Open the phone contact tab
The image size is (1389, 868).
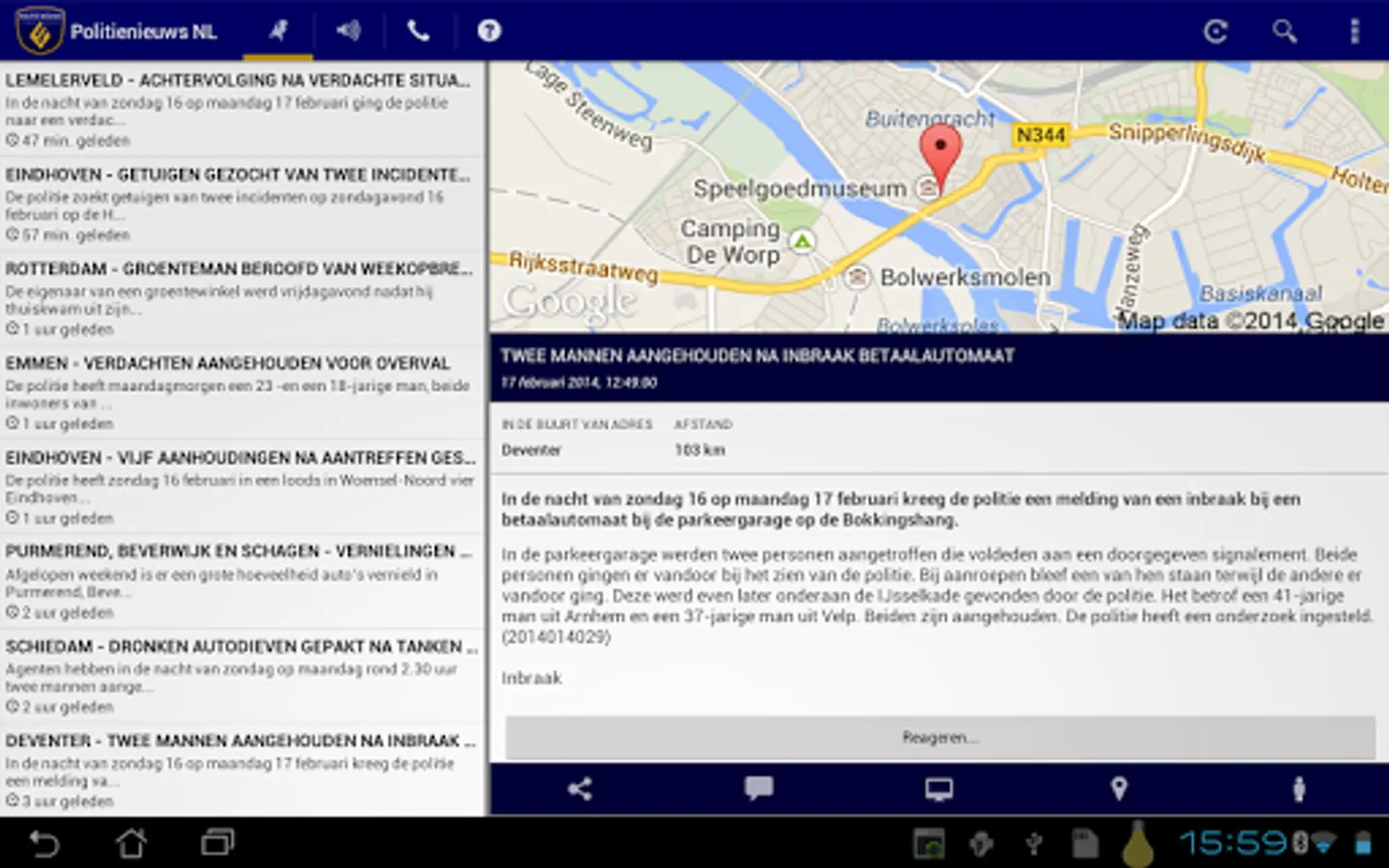tap(418, 31)
